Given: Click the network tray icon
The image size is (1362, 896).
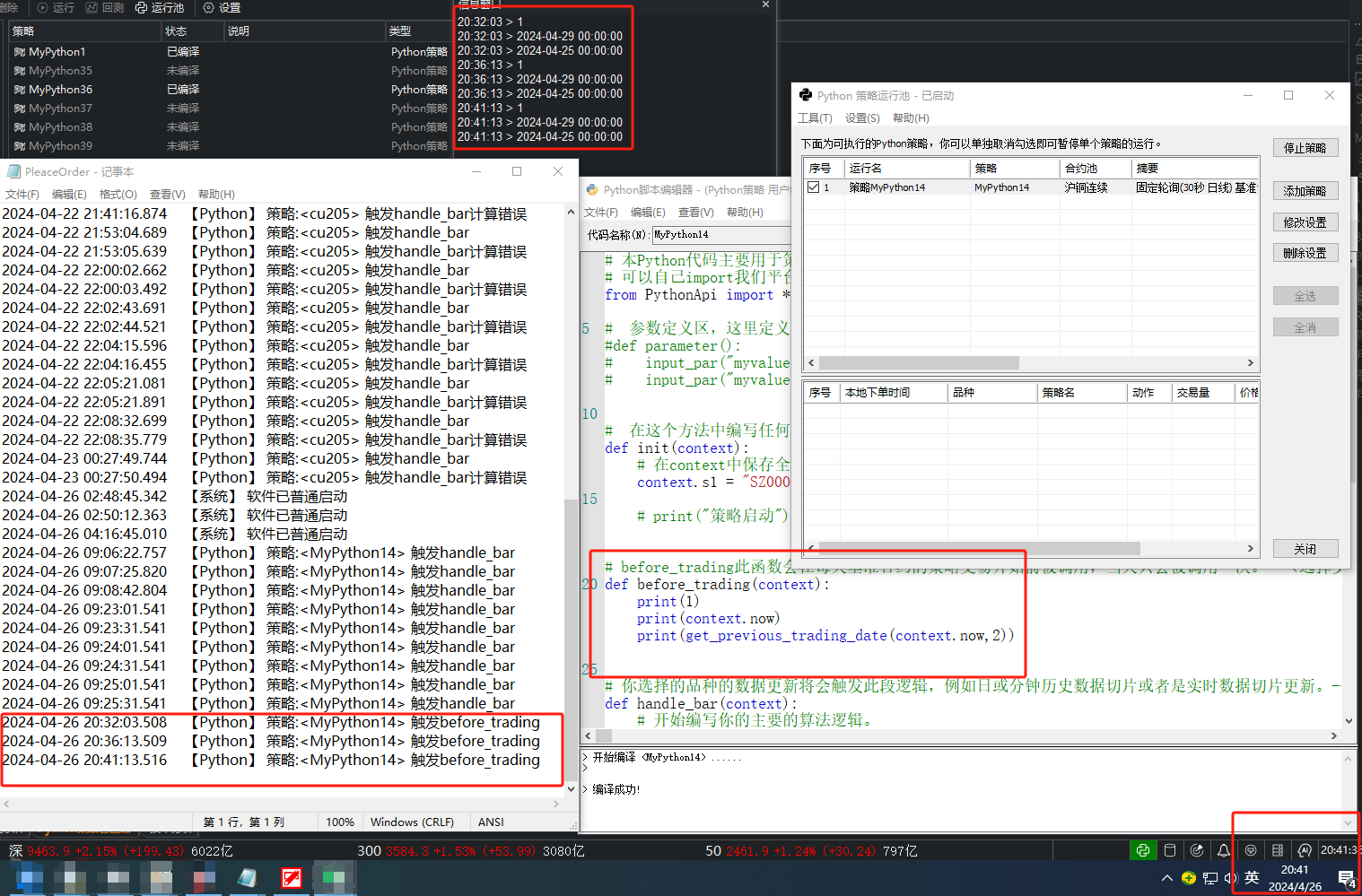Looking at the screenshot, I should (x=1210, y=878).
